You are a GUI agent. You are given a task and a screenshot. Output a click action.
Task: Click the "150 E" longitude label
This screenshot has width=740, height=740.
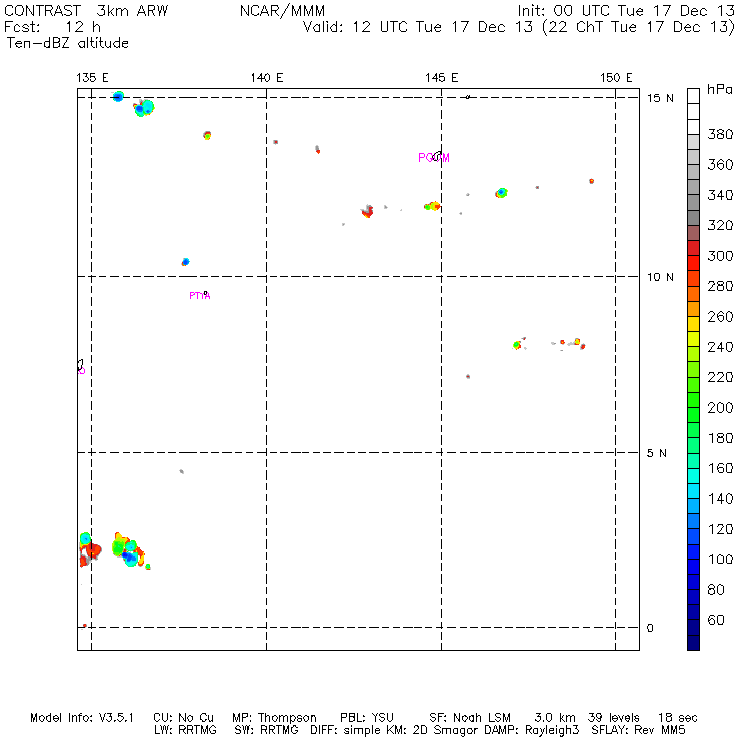[x=616, y=77]
